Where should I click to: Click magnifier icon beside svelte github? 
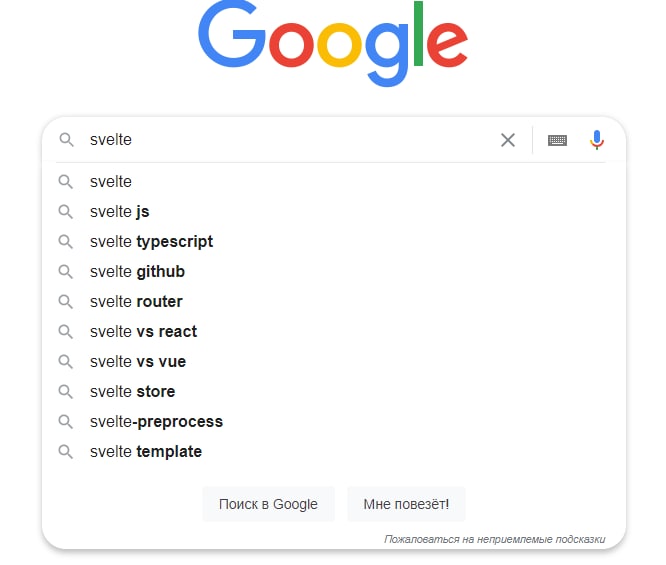point(65,271)
